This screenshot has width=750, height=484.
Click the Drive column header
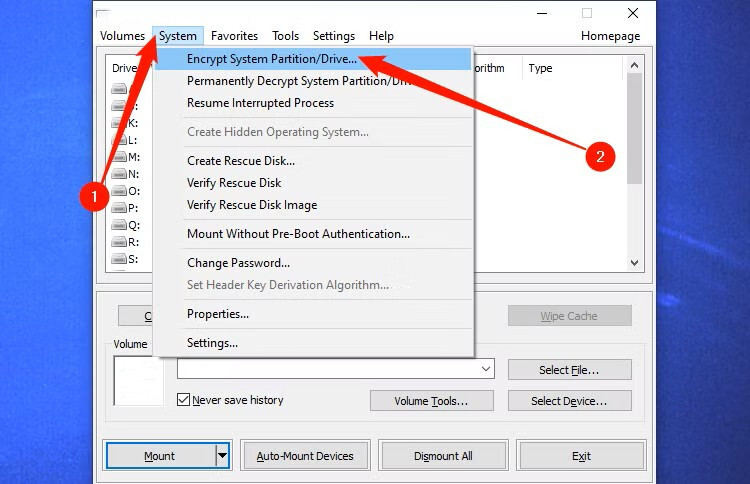point(125,68)
